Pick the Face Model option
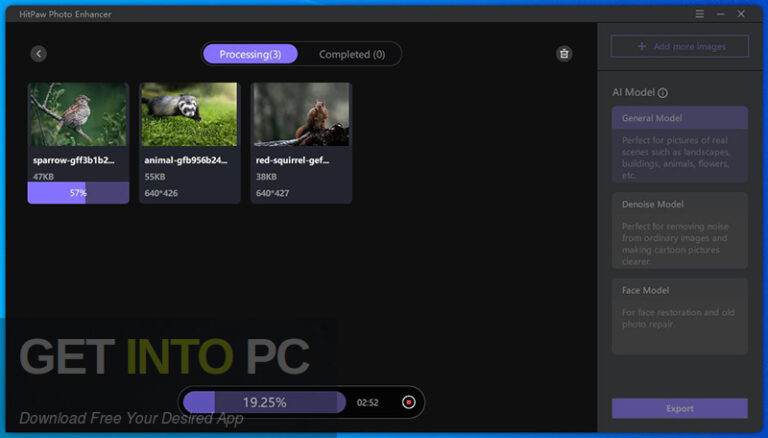The width and height of the screenshot is (768, 438). [x=679, y=316]
